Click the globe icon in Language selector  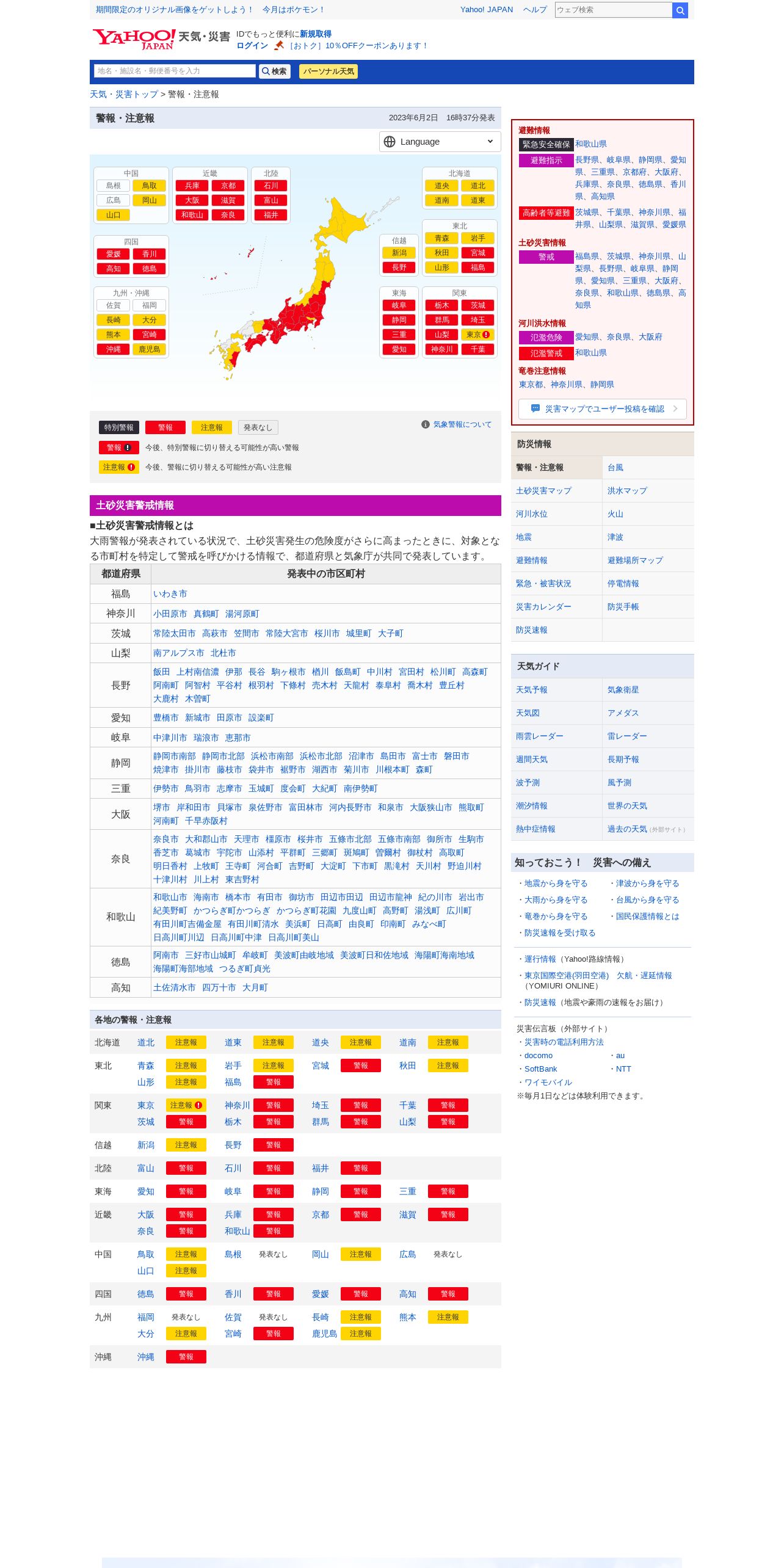[x=390, y=142]
